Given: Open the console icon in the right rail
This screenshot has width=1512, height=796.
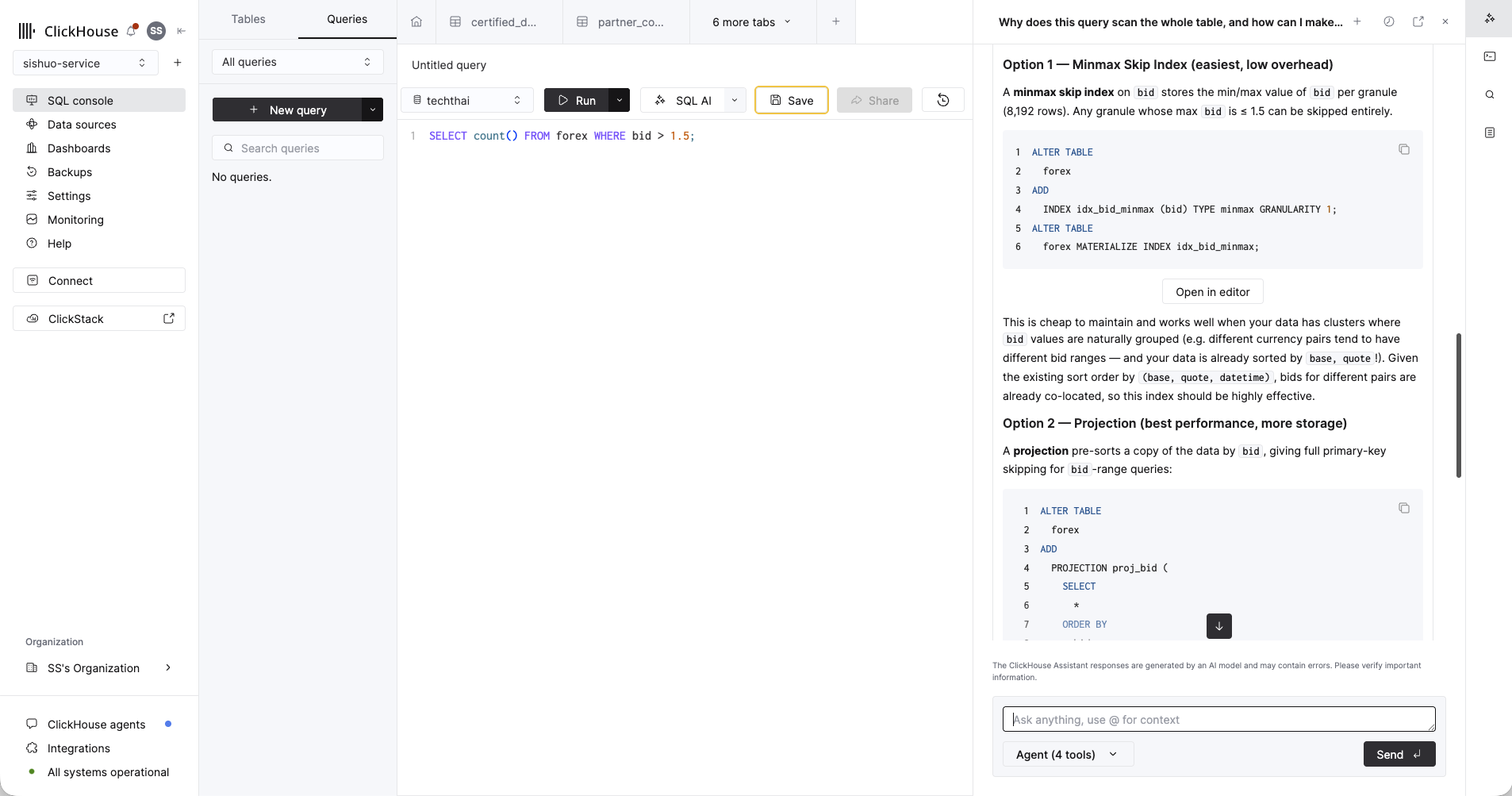Looking at the screenshot, I should click(x=1490, y=56).
